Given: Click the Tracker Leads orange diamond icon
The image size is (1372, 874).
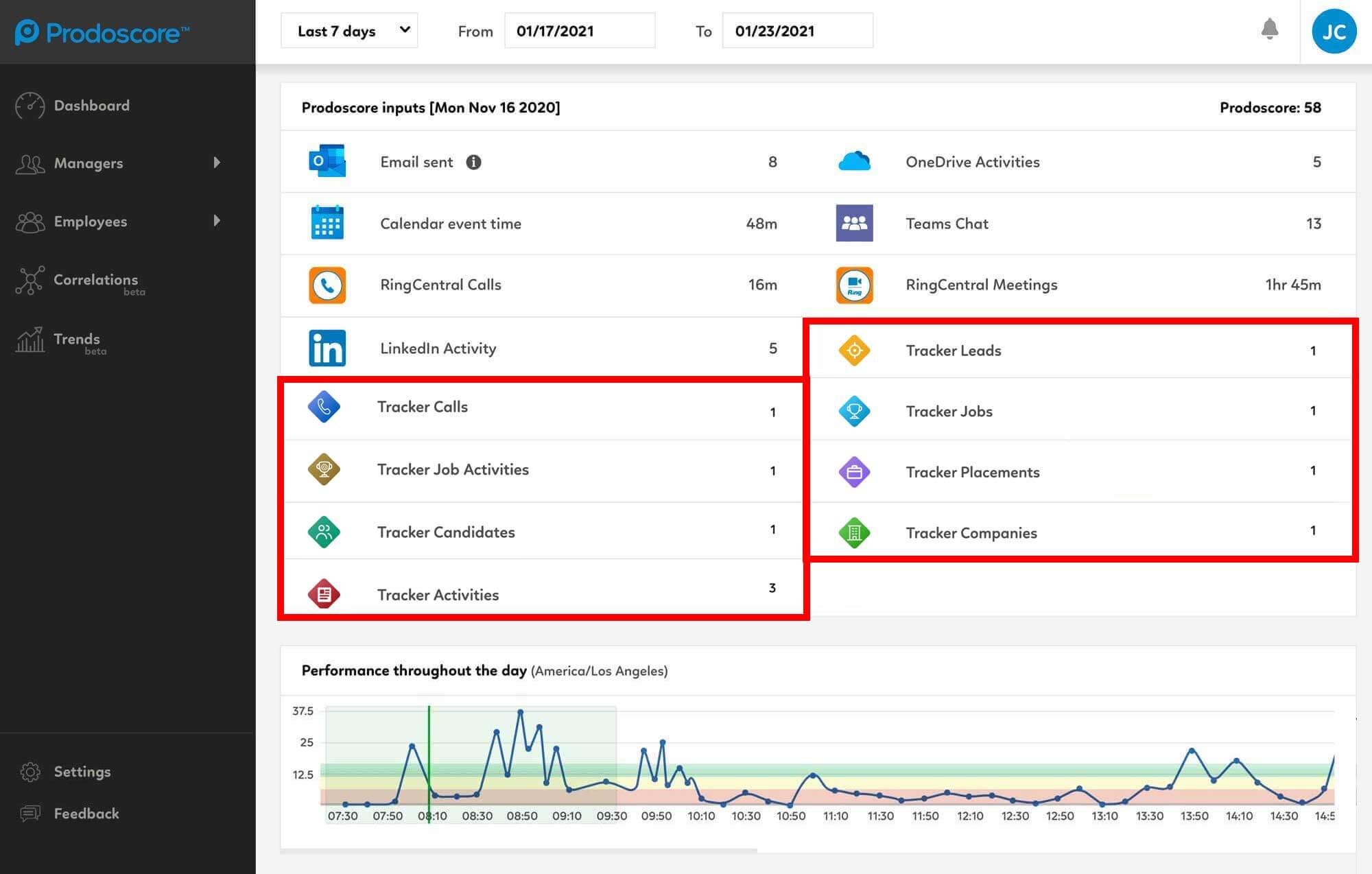Looking at the screenshot, I should click(854, 351).
